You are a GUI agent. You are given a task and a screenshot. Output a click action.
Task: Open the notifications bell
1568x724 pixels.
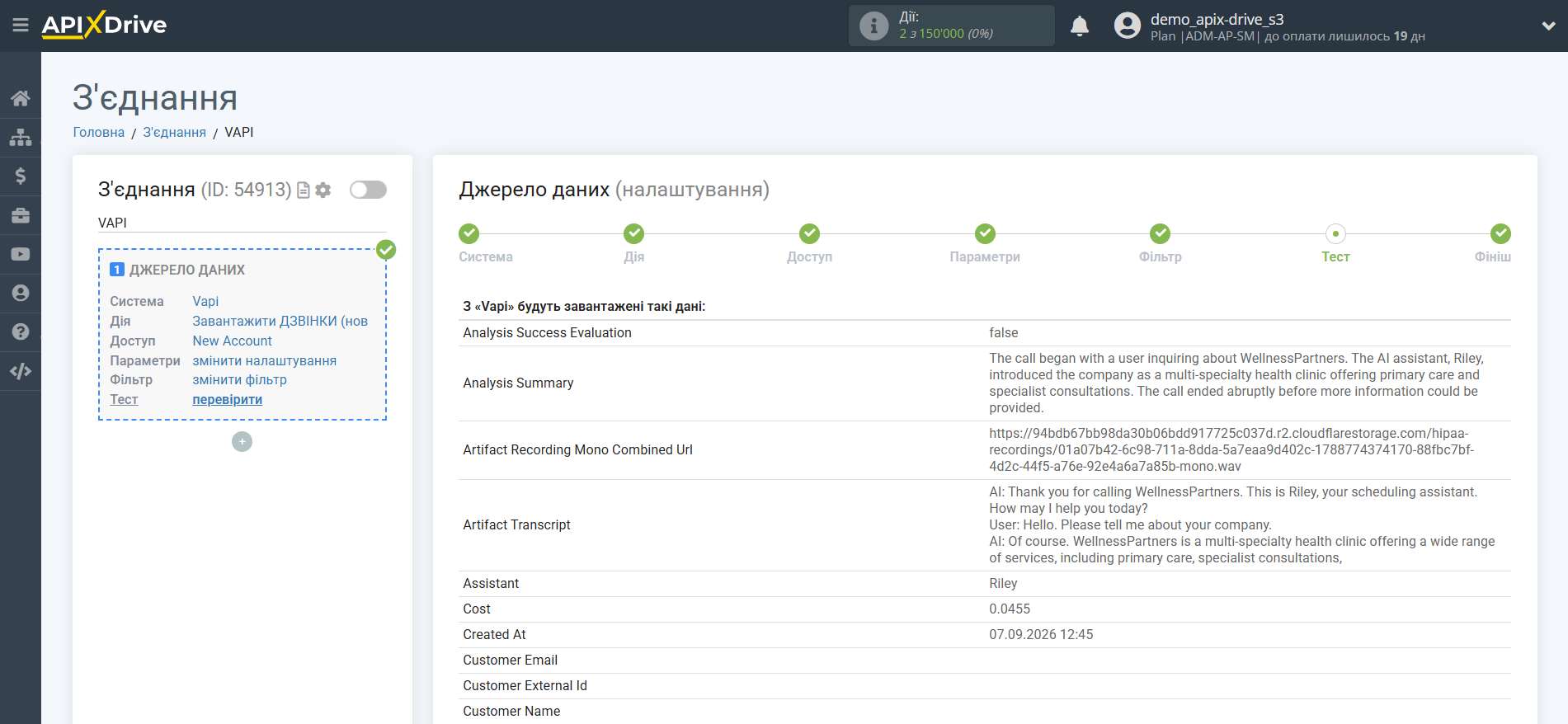click(x=1080, y=26)
